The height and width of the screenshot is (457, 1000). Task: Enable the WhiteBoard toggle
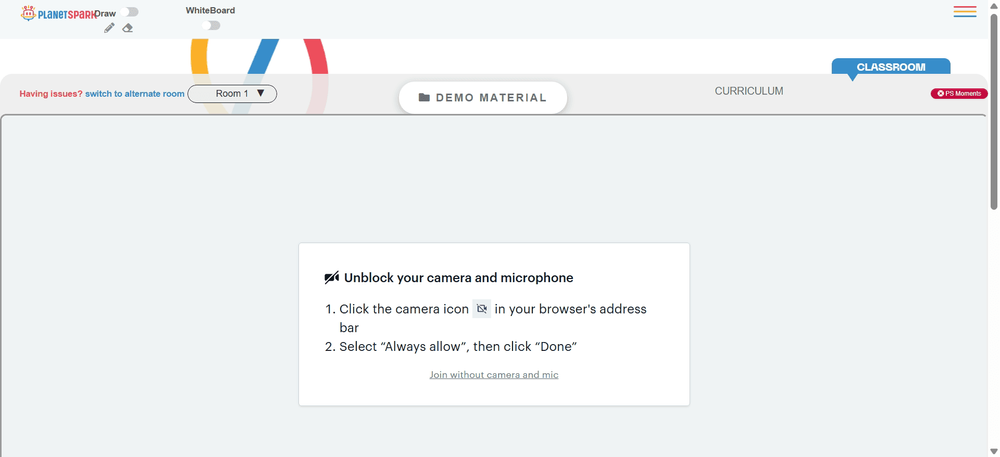[210, 25]
